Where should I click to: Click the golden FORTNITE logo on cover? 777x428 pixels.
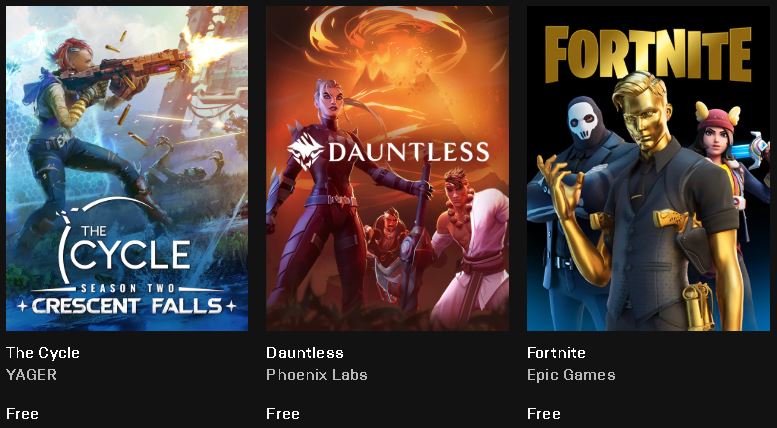[x=648, y=54]
